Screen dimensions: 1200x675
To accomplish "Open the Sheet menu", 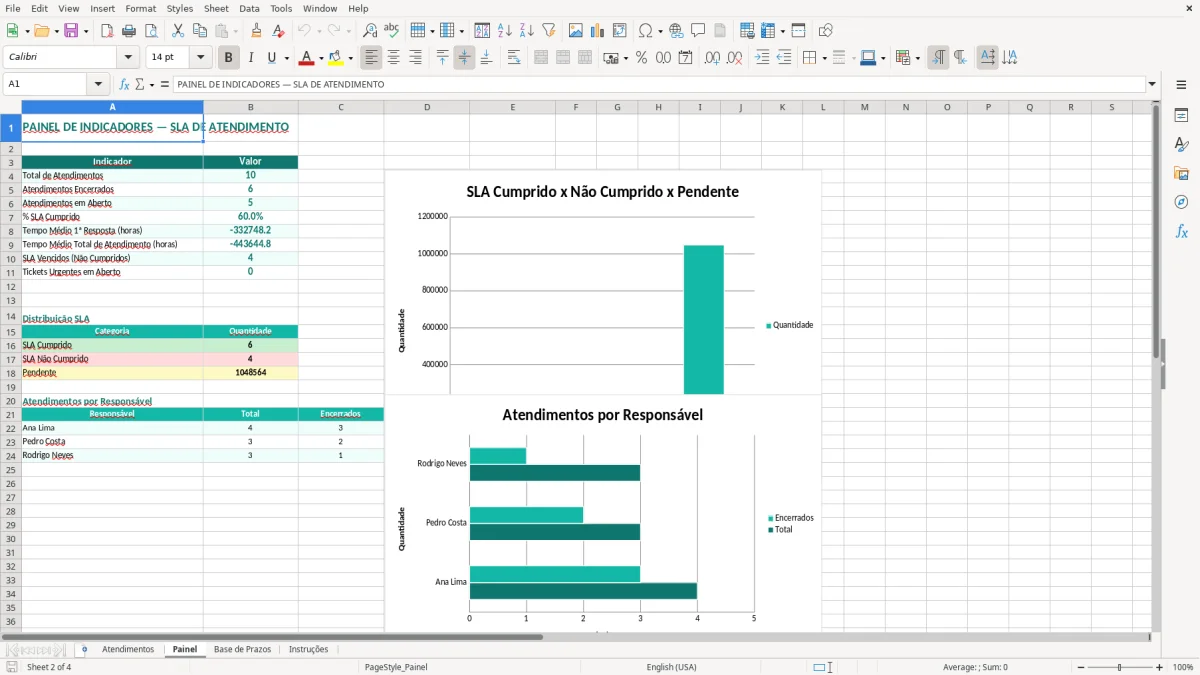I will point(216,8).
